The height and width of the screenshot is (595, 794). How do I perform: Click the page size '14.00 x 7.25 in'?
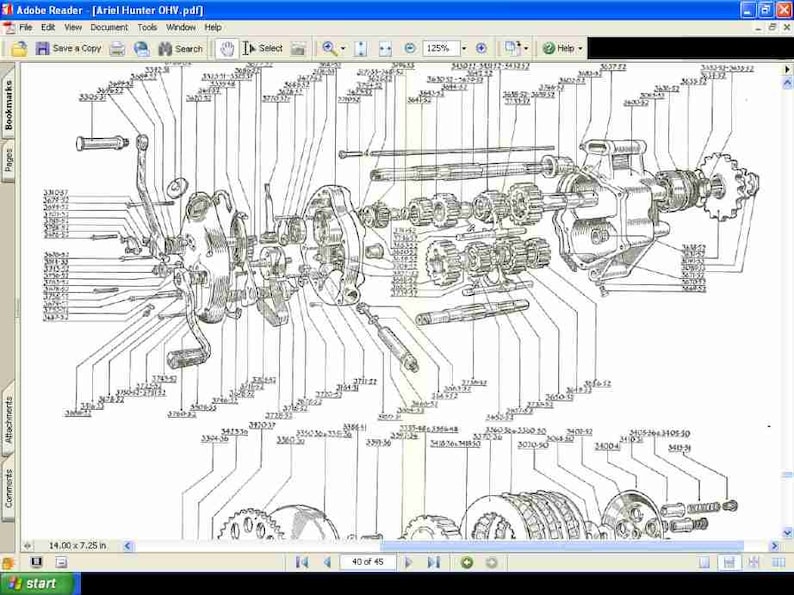coord(77,545)
